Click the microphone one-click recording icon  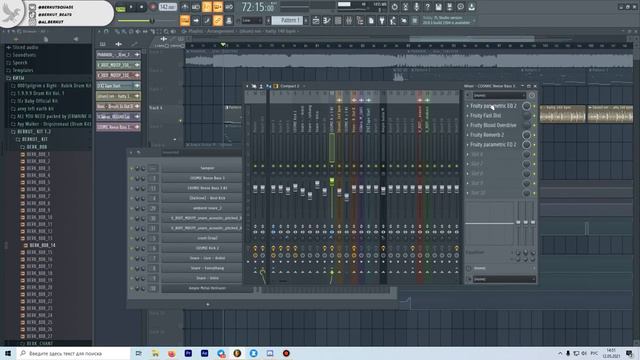pyautogui.click(x=416, y=7)
